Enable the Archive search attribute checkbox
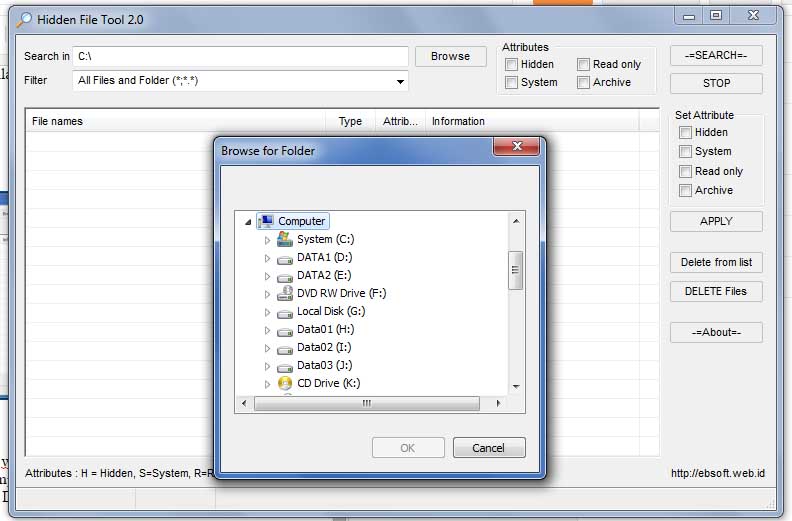 click(583, 82)
